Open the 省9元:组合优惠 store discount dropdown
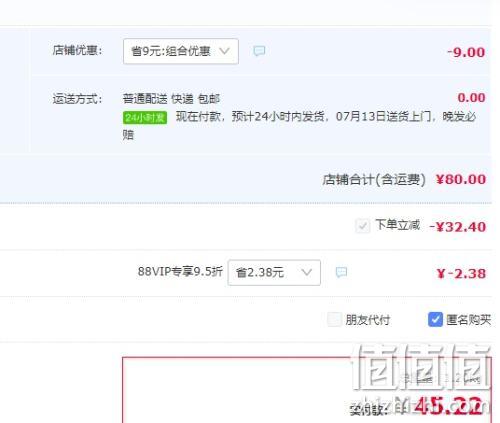The image size is (500, 423). click(x=181, y=51)
